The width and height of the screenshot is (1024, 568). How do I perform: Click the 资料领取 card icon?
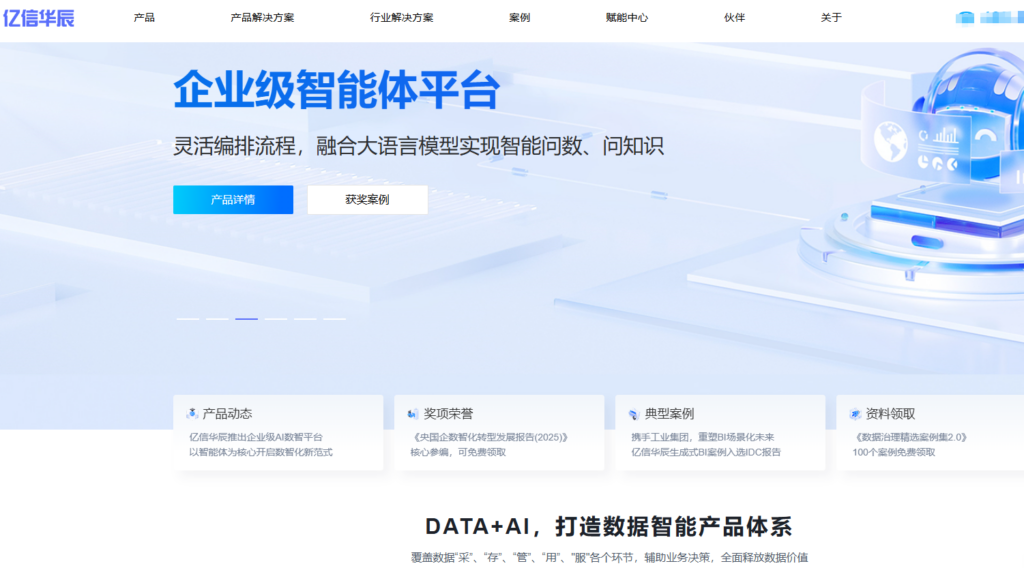tap(855, 414)
